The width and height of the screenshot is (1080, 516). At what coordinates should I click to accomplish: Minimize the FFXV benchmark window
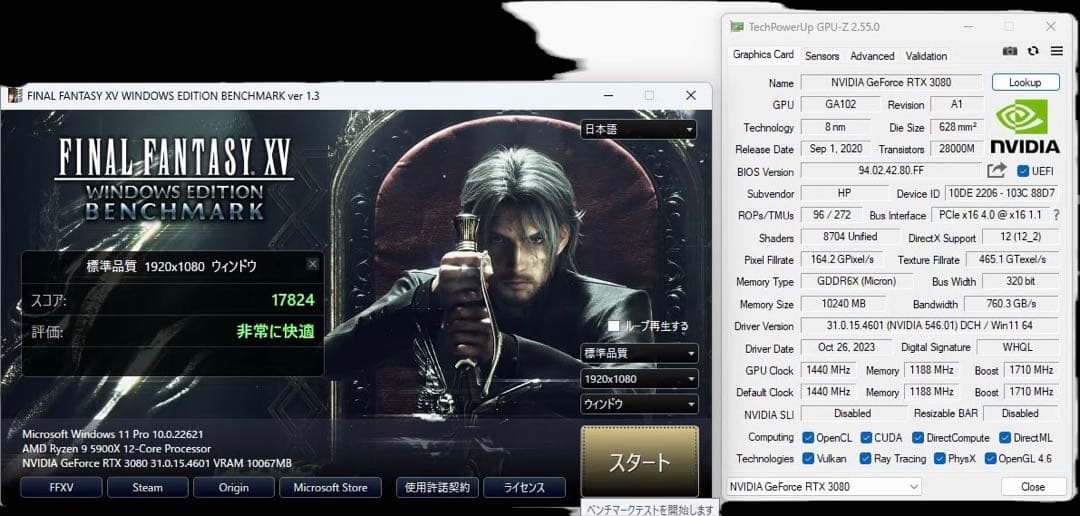click(608, 96)
